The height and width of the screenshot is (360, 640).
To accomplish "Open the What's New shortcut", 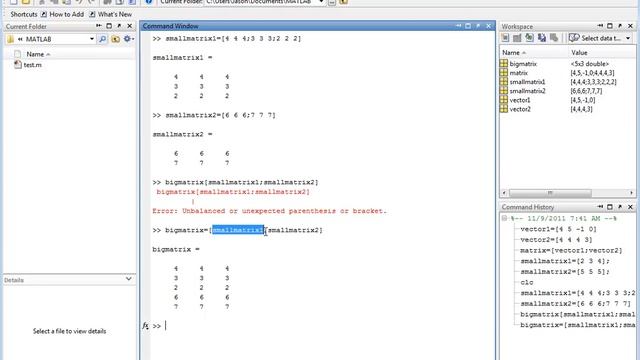I will click(x=115, y=14).
